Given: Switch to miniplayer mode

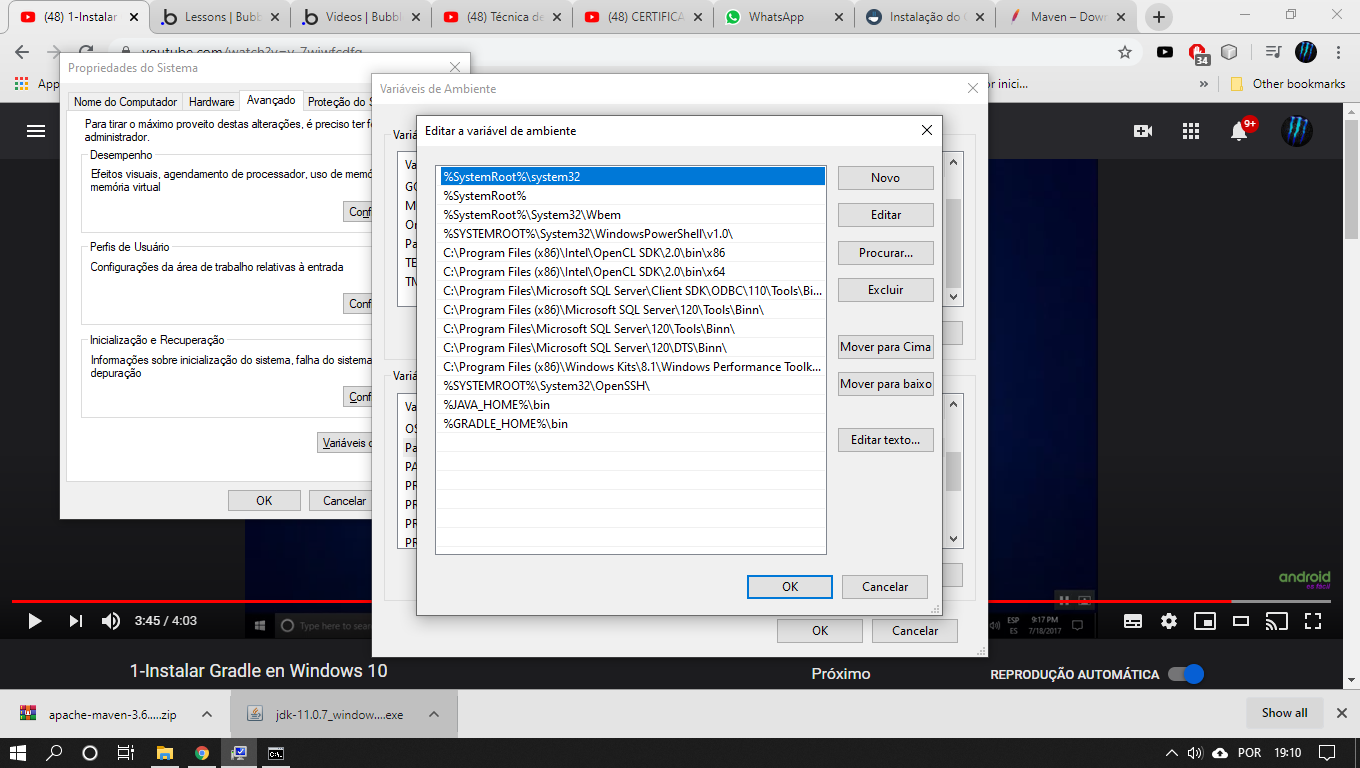Looking at the screenshot, I should 1205,621.
